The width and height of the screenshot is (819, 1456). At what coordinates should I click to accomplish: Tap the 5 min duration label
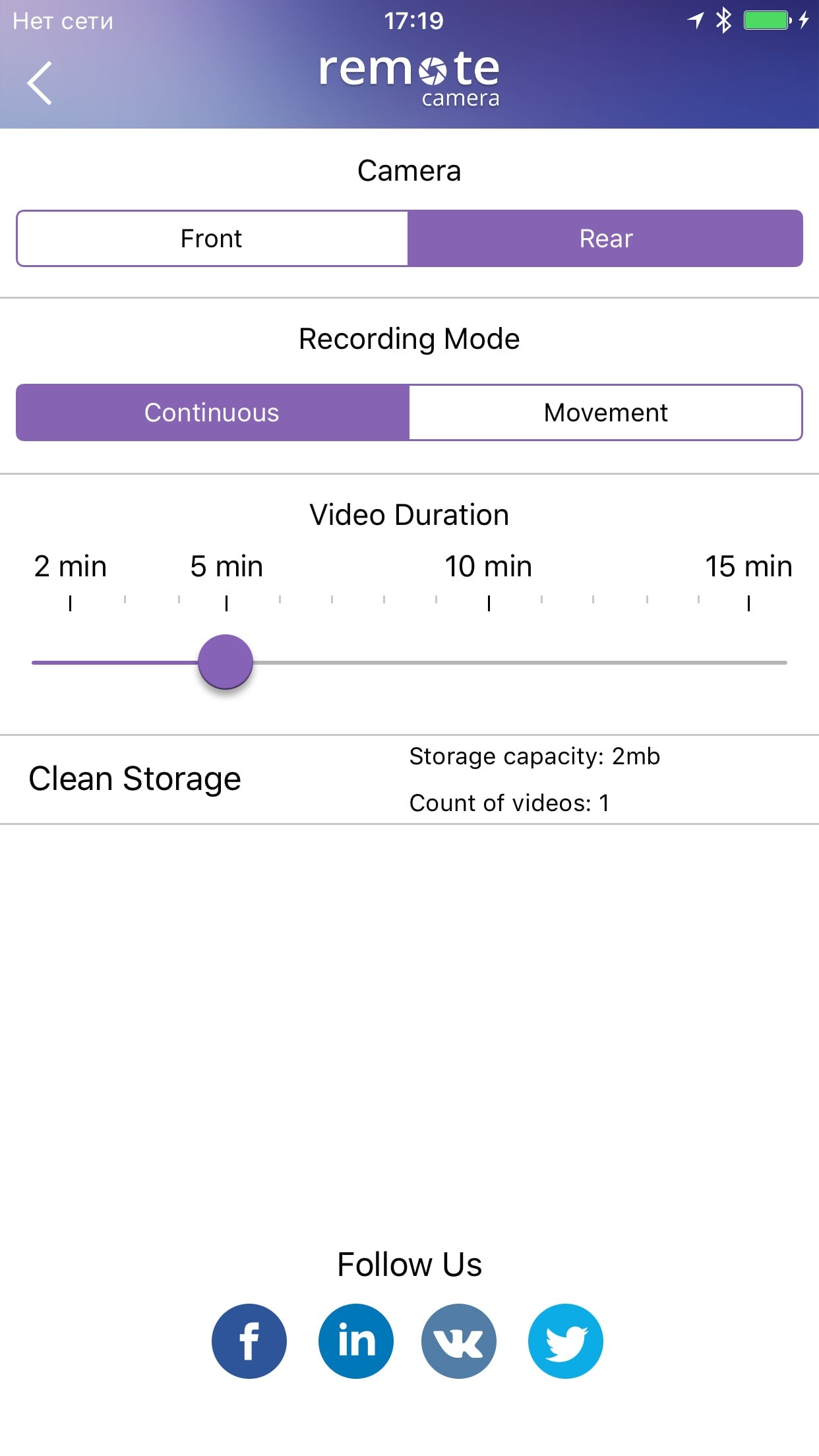pos(226,566)
